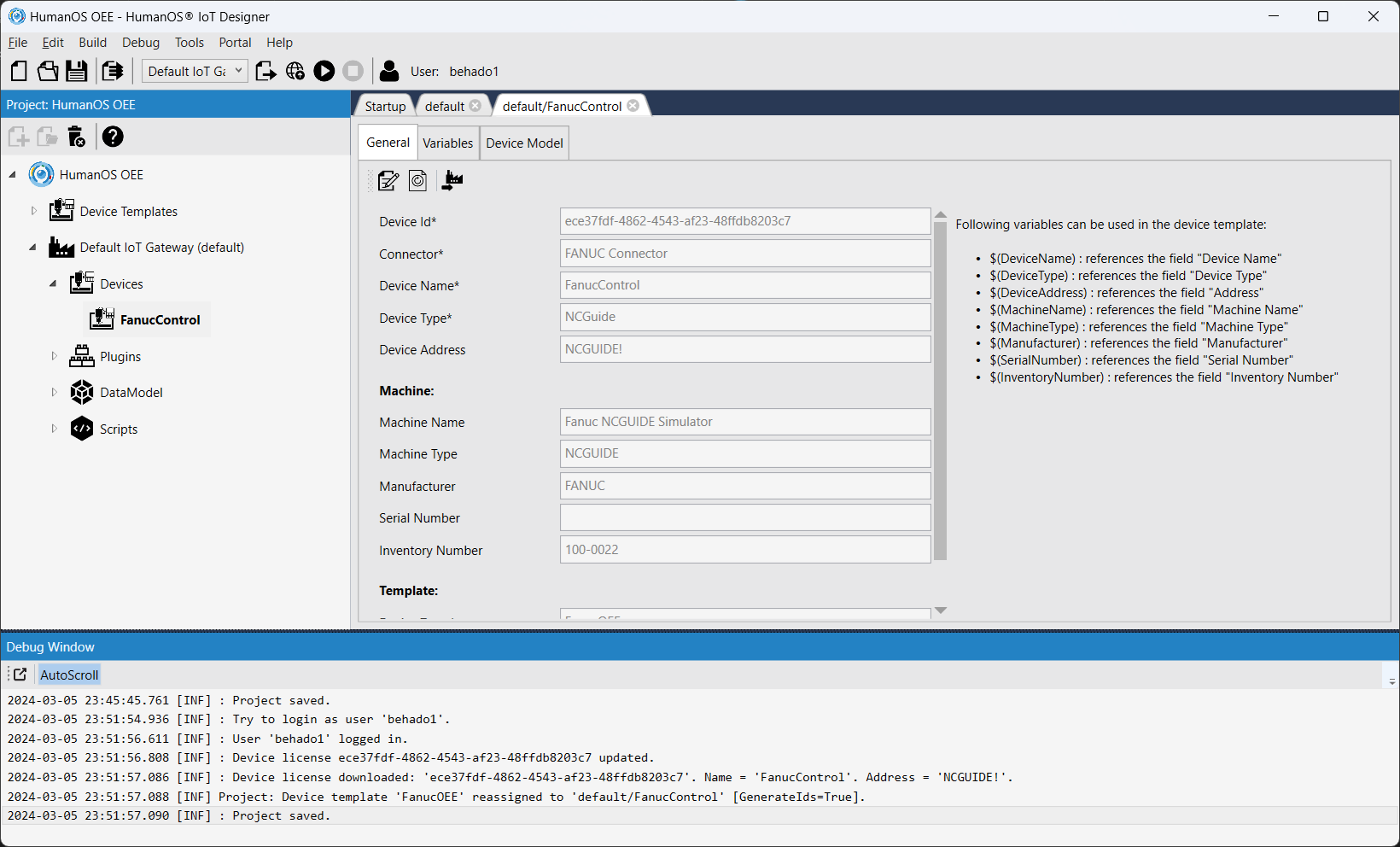The height and width of the screenshot is (847, 1400).
Task: Click the greyed-out Stop button
Action: [x=353, y=71]
